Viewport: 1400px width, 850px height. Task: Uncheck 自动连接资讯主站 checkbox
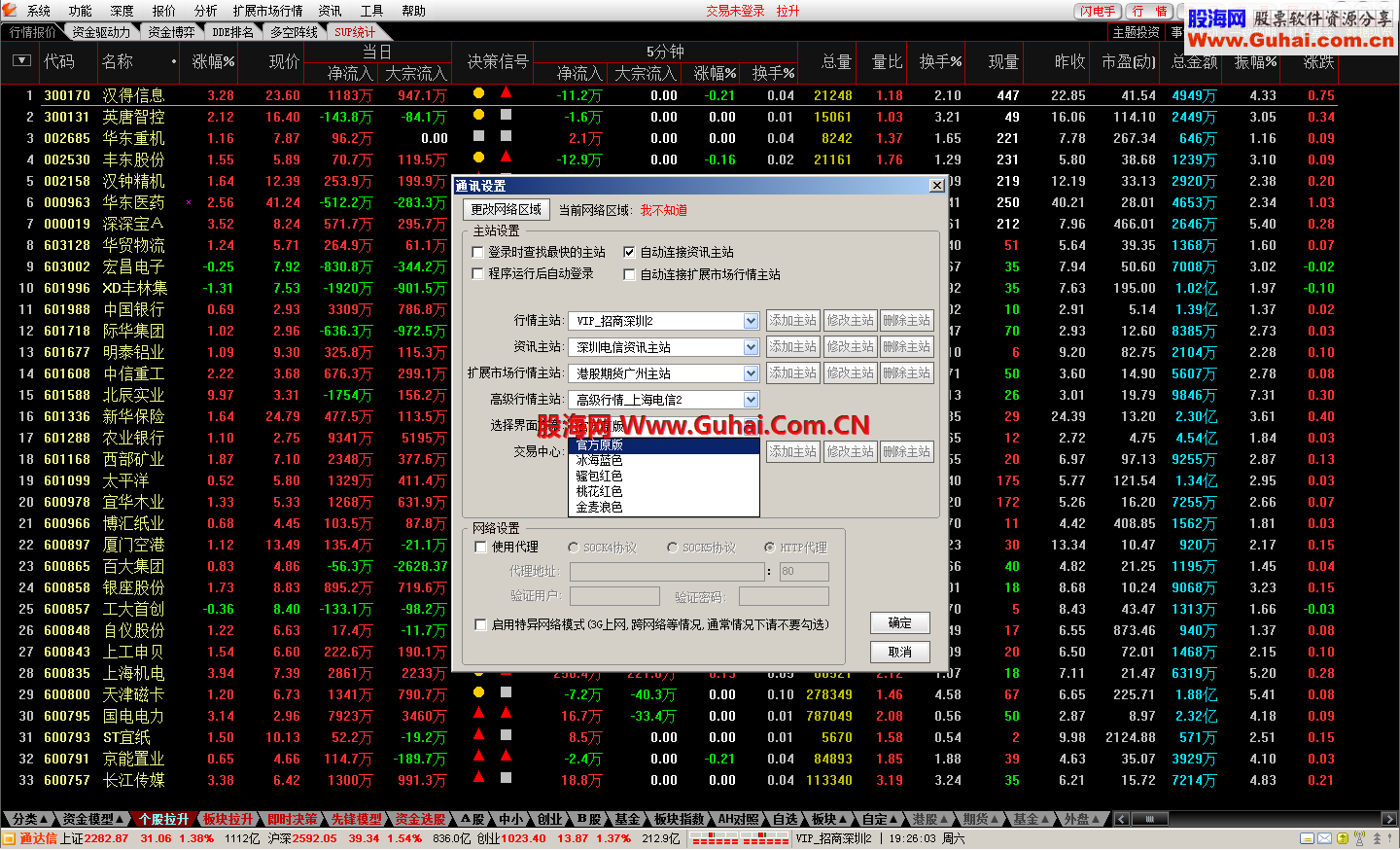click(629, 252)
